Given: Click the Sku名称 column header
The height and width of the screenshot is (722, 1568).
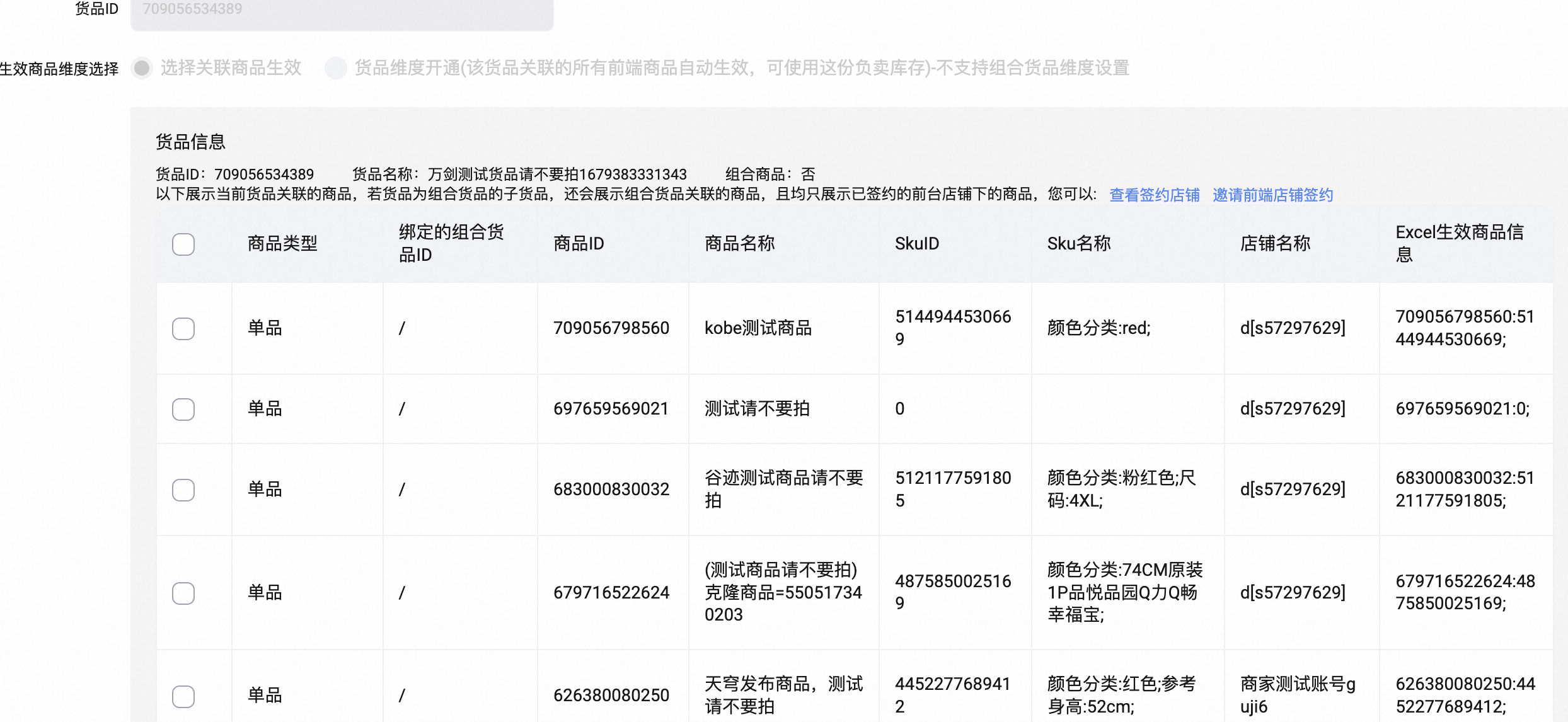Looking at the screenshot, I should [x=1079, y=243].
